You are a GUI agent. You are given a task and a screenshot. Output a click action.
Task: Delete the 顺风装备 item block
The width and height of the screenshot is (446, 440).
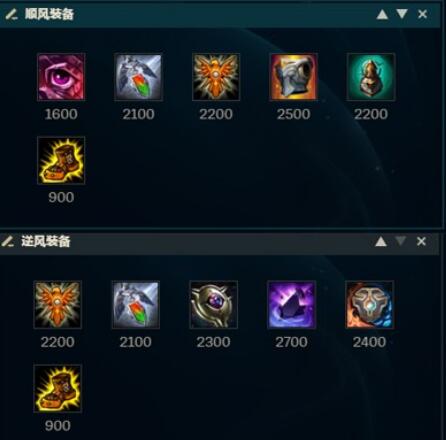tap(422, 14)
